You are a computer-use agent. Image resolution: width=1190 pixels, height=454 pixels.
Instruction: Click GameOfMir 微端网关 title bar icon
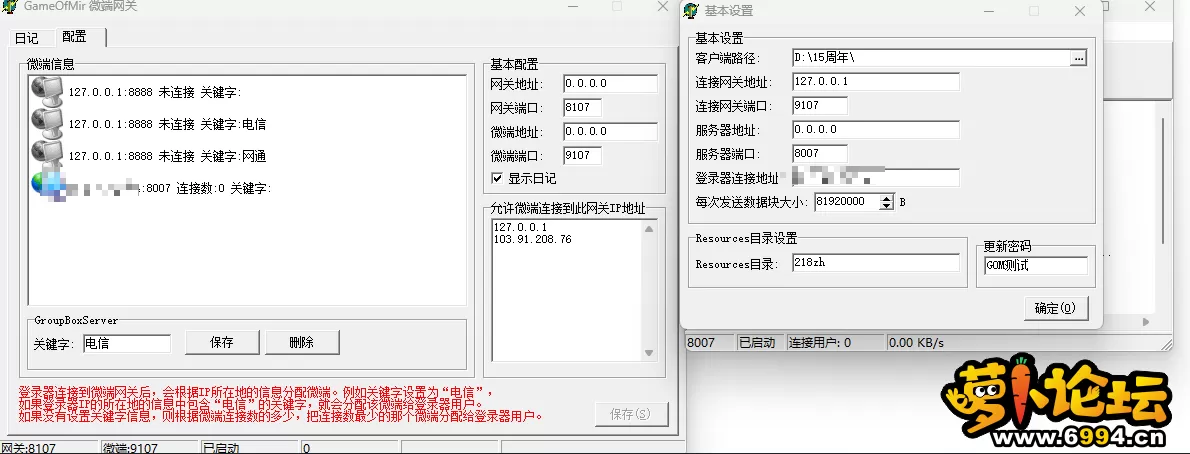9,7
